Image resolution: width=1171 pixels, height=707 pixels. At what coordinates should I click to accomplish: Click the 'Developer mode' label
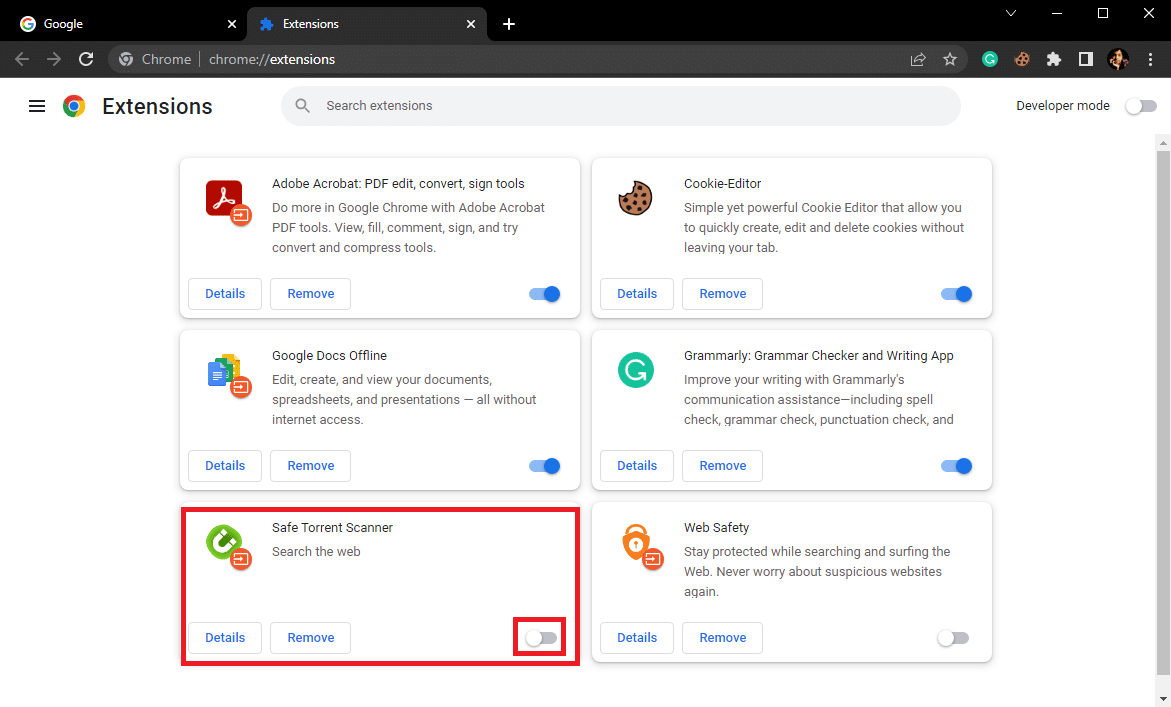(x=1062, y=106)
